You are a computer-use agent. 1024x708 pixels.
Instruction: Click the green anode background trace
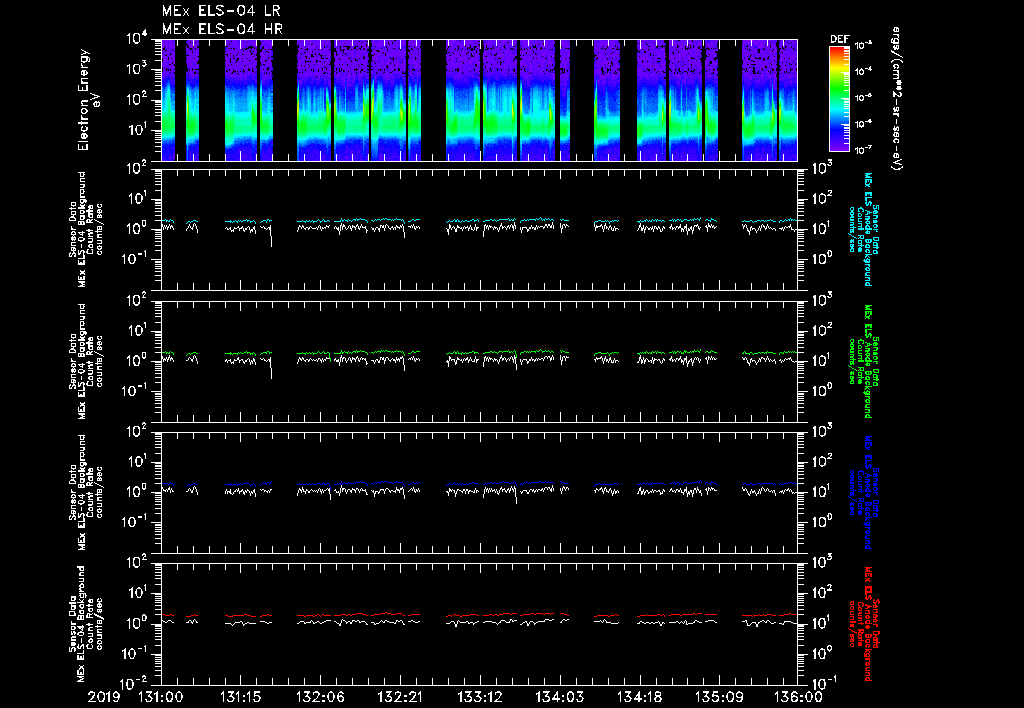pos(479,353)
